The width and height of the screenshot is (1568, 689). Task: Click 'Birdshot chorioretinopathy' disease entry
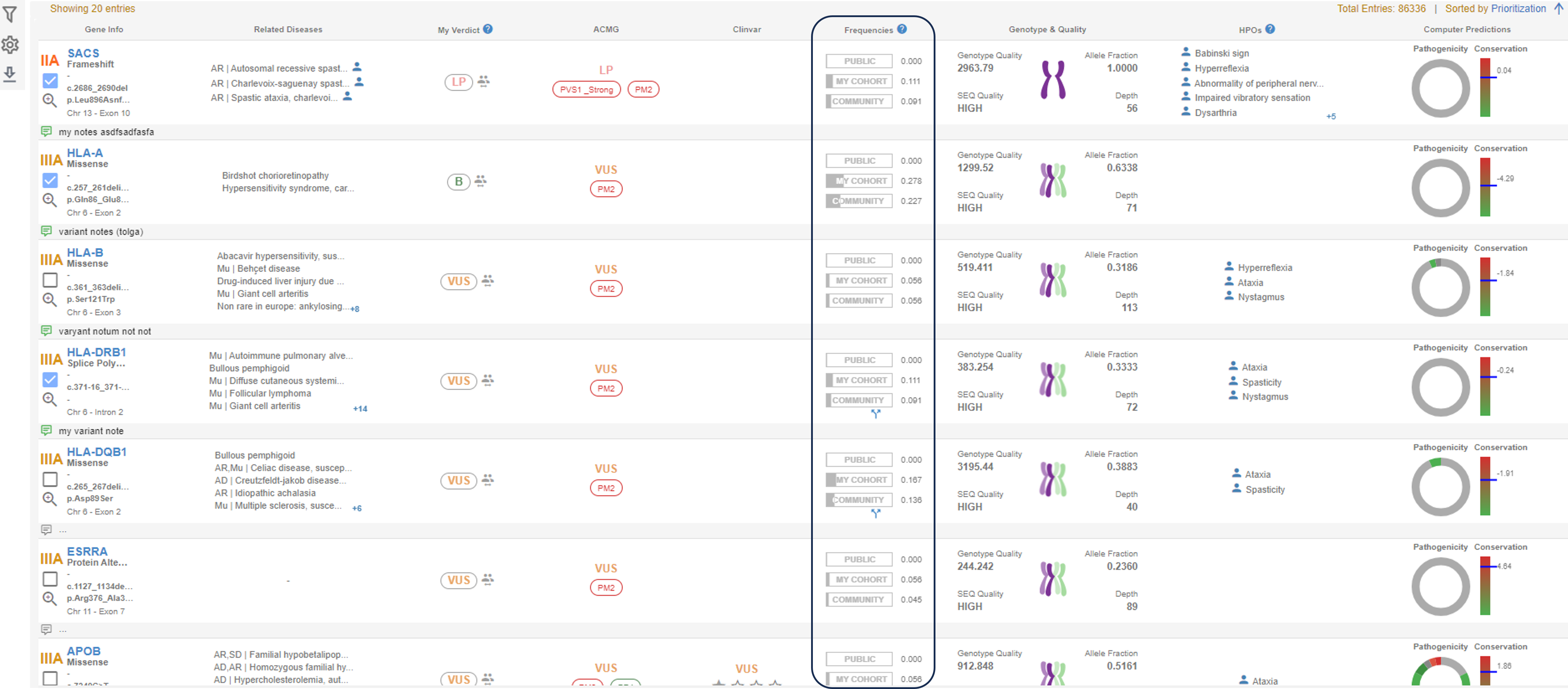(275, 175)
